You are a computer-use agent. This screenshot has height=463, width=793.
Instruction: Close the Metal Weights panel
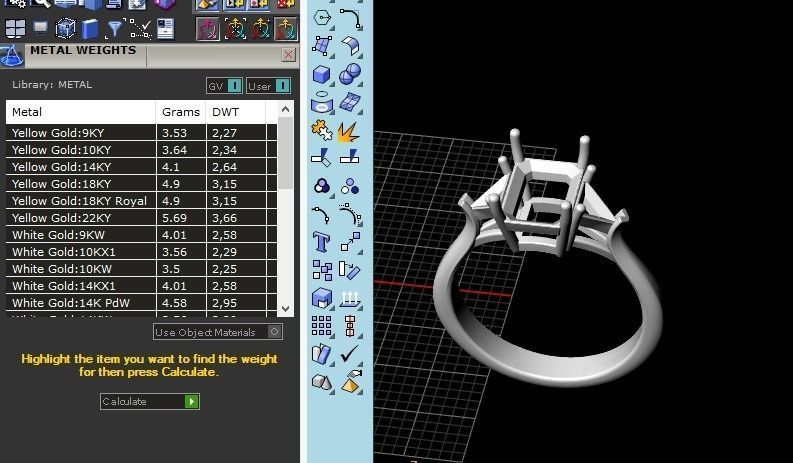coord(288,54)
